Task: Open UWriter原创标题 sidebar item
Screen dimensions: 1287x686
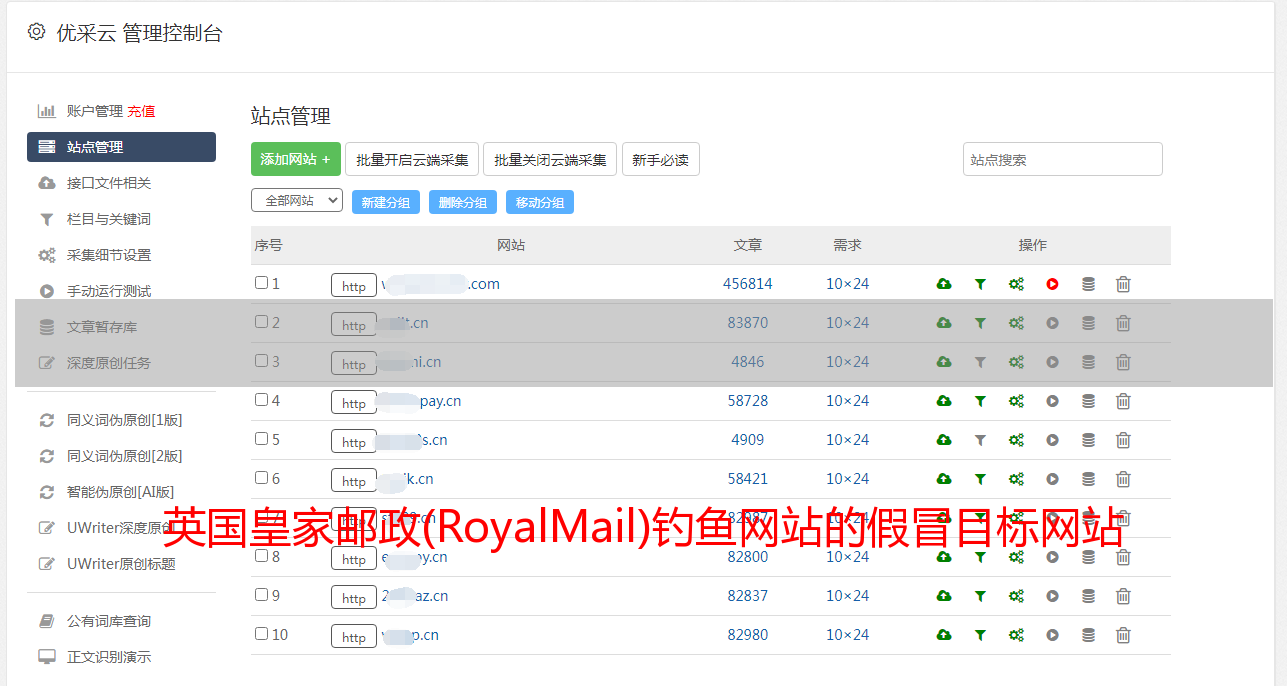Action: coord(121,564)
